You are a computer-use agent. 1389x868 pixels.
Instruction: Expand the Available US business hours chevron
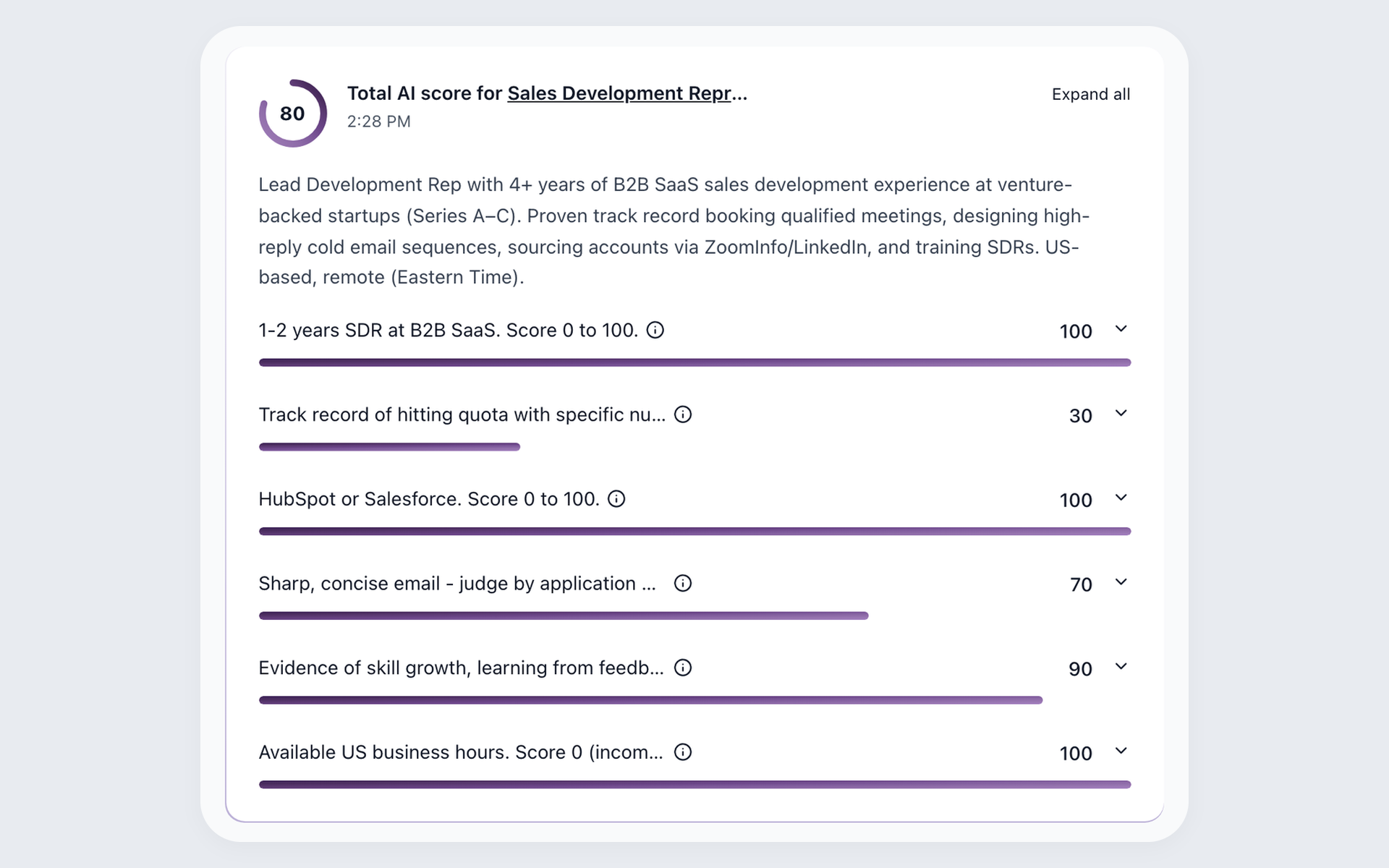[1121, 751]
